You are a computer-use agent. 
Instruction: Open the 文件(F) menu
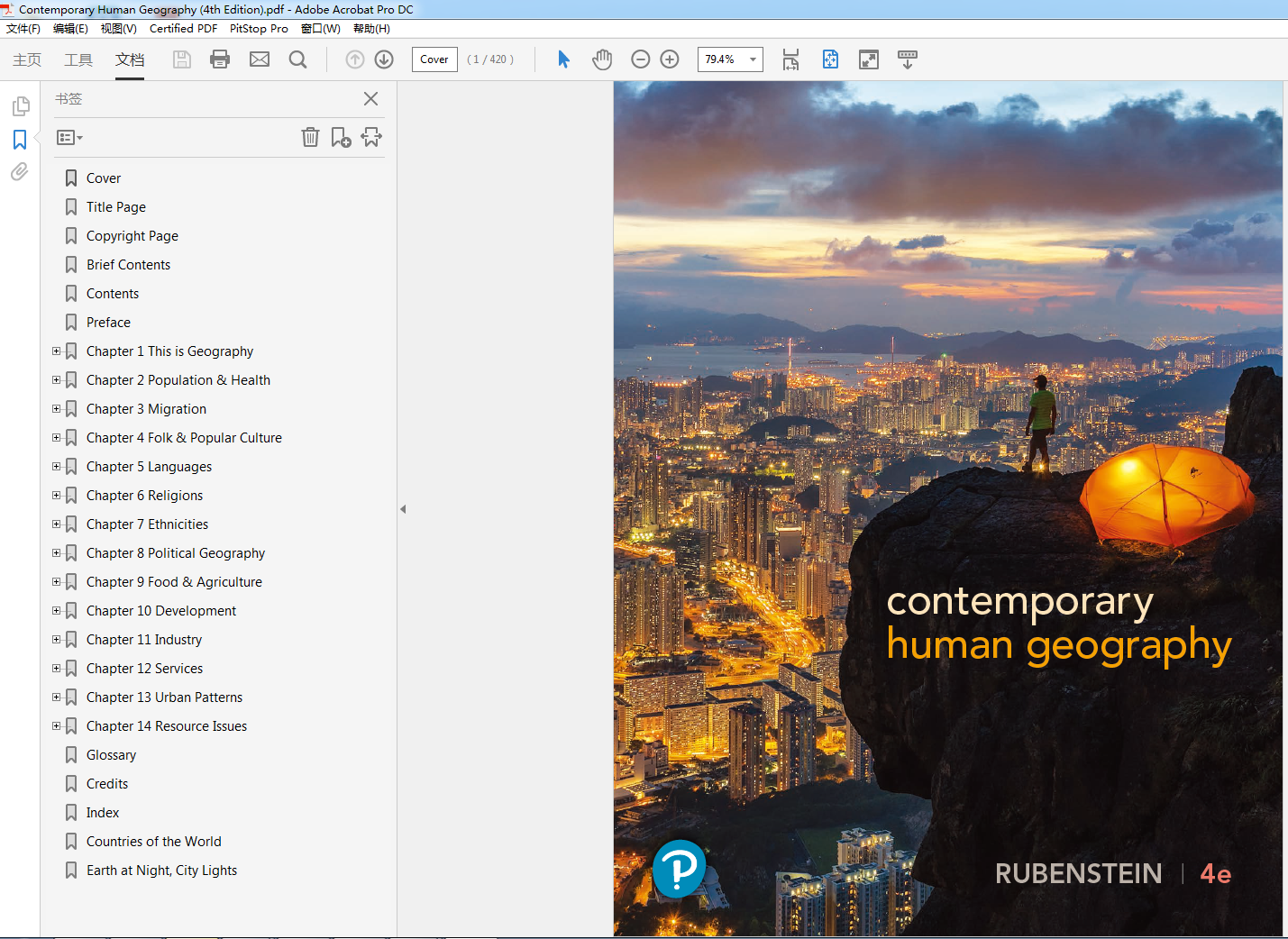pos(23,29)
